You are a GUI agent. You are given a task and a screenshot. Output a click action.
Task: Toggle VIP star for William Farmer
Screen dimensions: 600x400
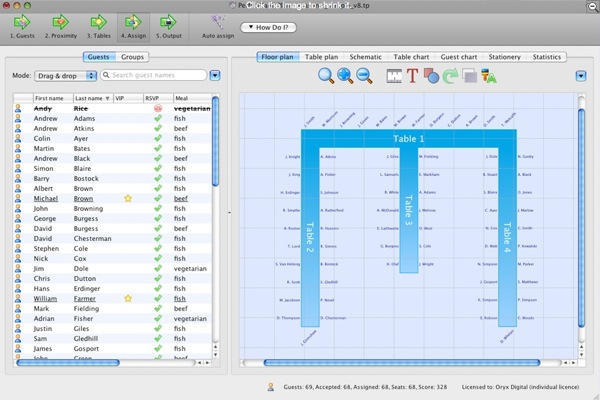(127, 298)
